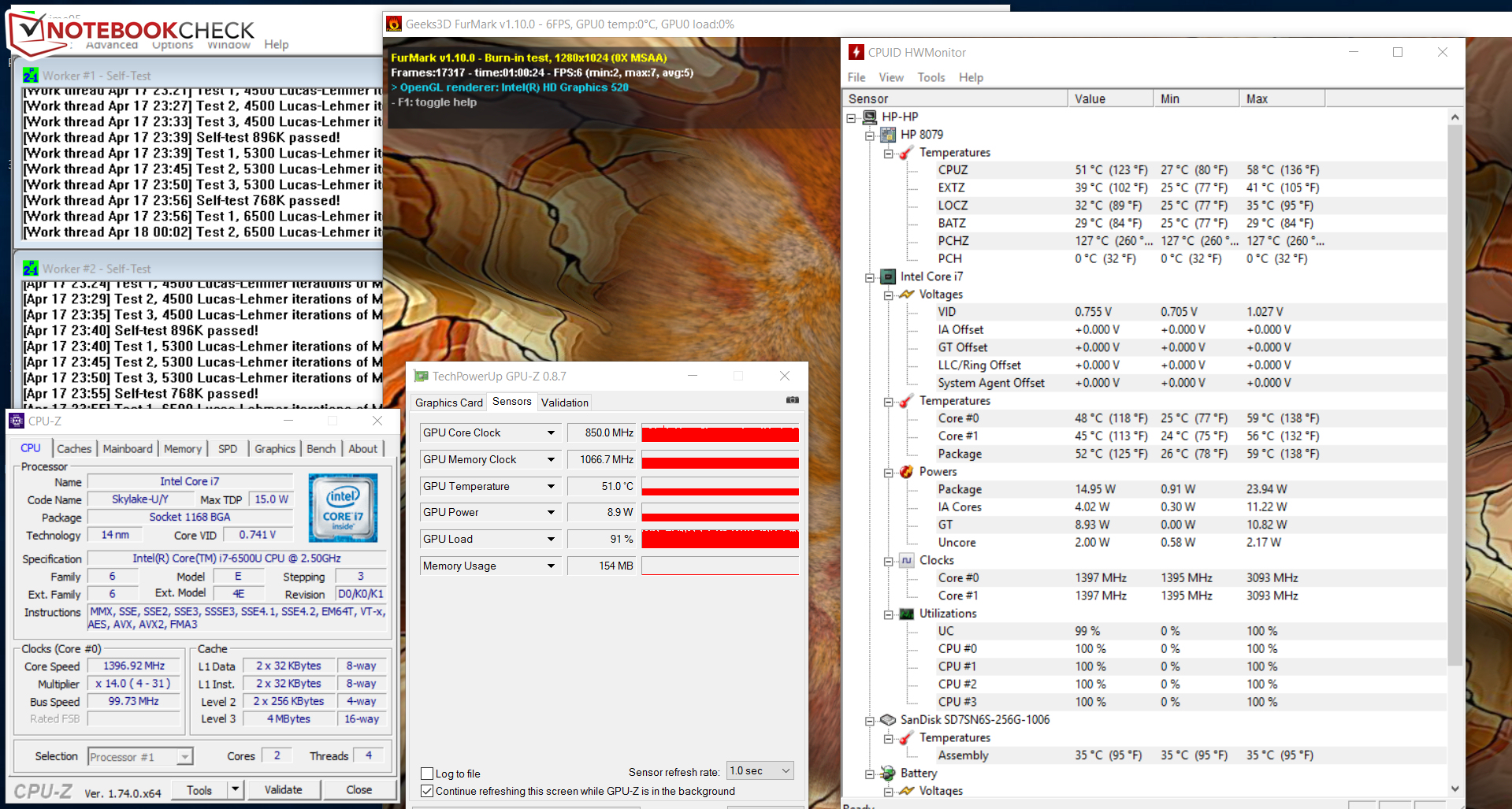Collapse the HP-HP root node
Screen dimensions: 1512x809
point(851,117)
